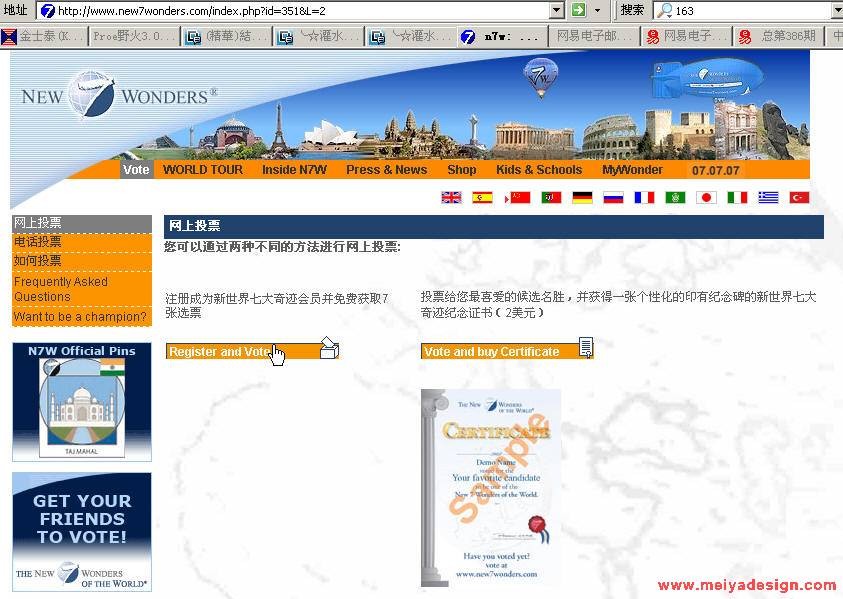Image resolution: width=843 pixels, height=599 pixels.
Task: Click the sample certificate image
Action: (x=491, y=488)
